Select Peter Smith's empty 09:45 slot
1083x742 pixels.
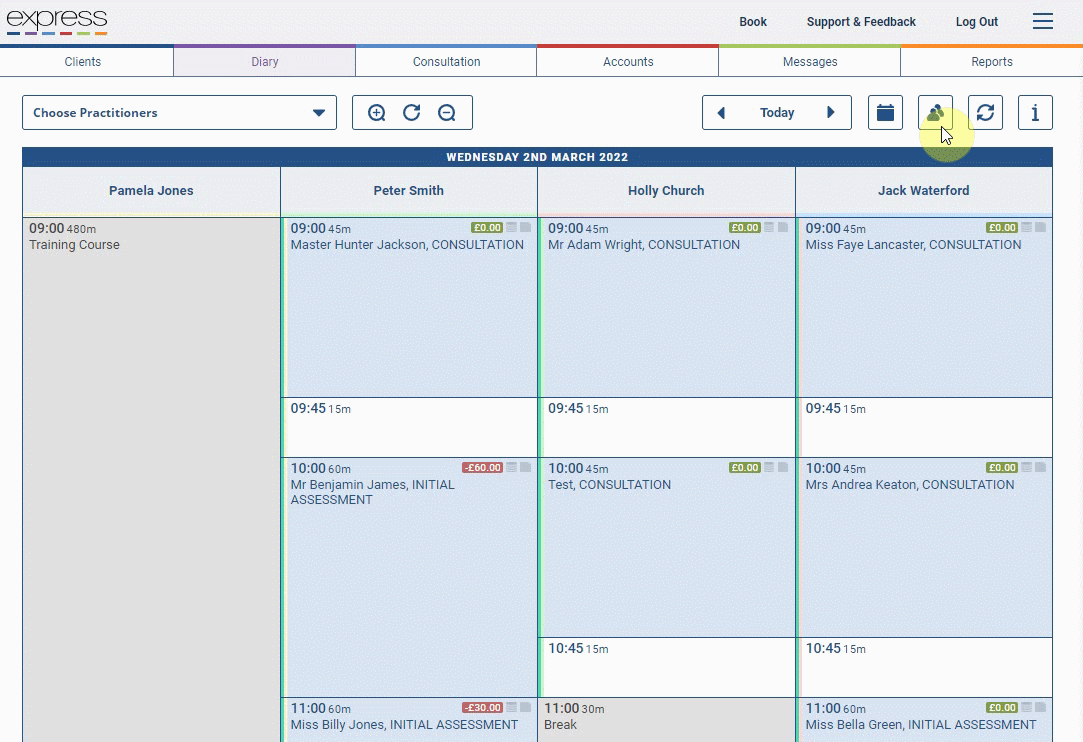tap(410, 427)
